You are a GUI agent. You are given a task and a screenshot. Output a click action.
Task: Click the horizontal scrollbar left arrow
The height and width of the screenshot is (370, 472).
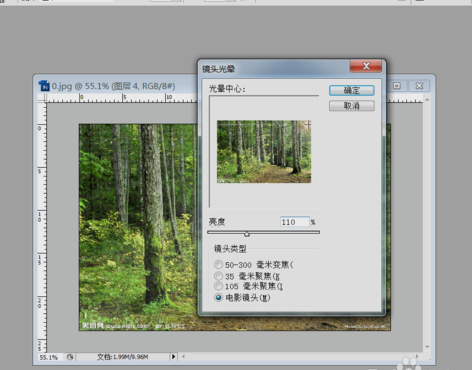click(x=183, y=357)
